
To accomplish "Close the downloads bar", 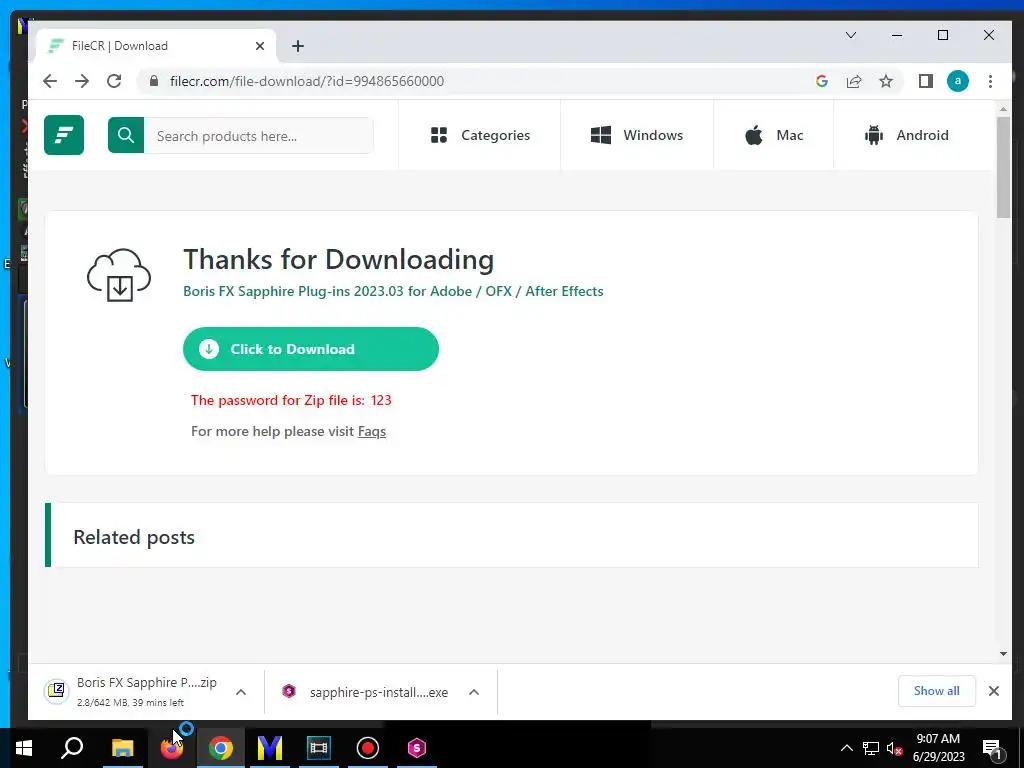I will (x=993, y=691).
